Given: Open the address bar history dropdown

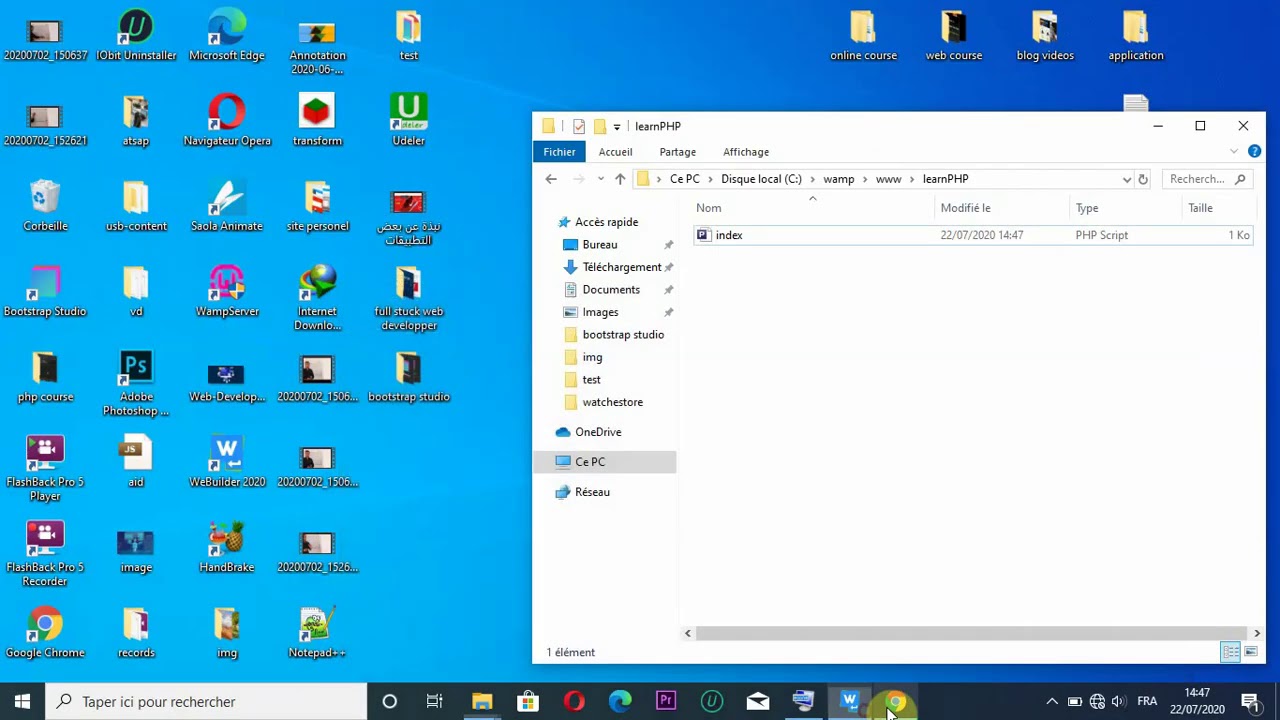Looking at the screenshot, I should [x=1127, y=179].
